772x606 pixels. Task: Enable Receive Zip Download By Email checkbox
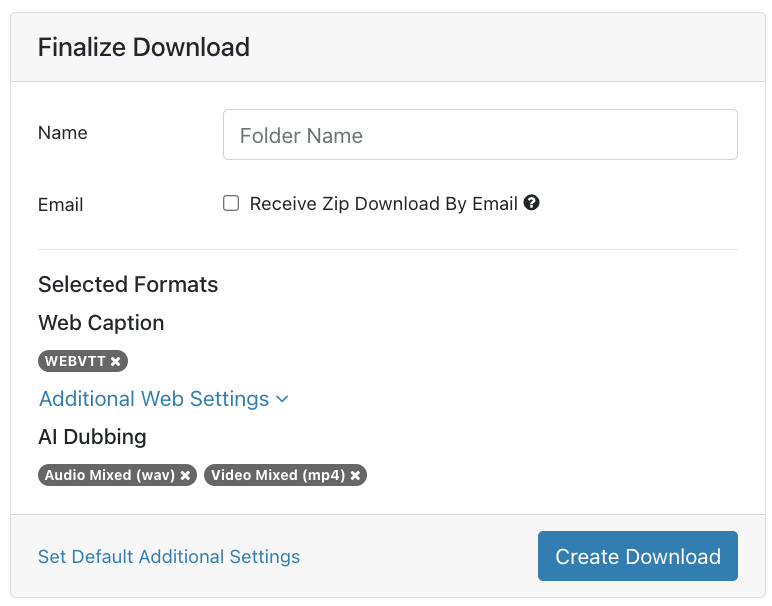[231, 203]
